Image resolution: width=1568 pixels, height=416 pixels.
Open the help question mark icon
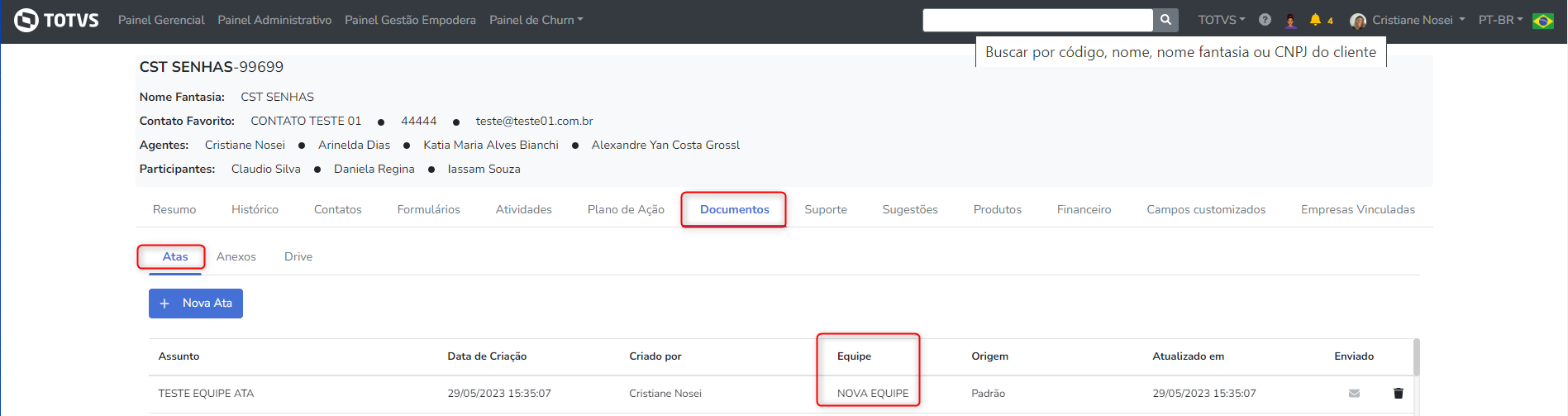(x=1265, y=20)
